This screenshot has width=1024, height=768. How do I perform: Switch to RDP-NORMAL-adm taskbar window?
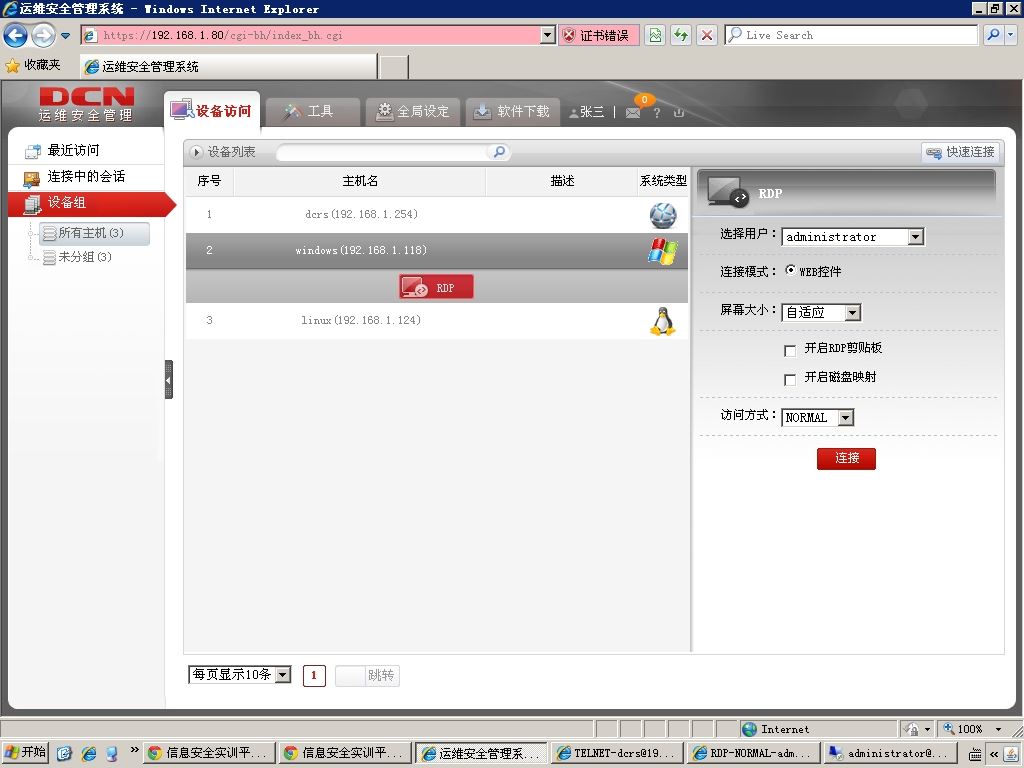point(753,754)
